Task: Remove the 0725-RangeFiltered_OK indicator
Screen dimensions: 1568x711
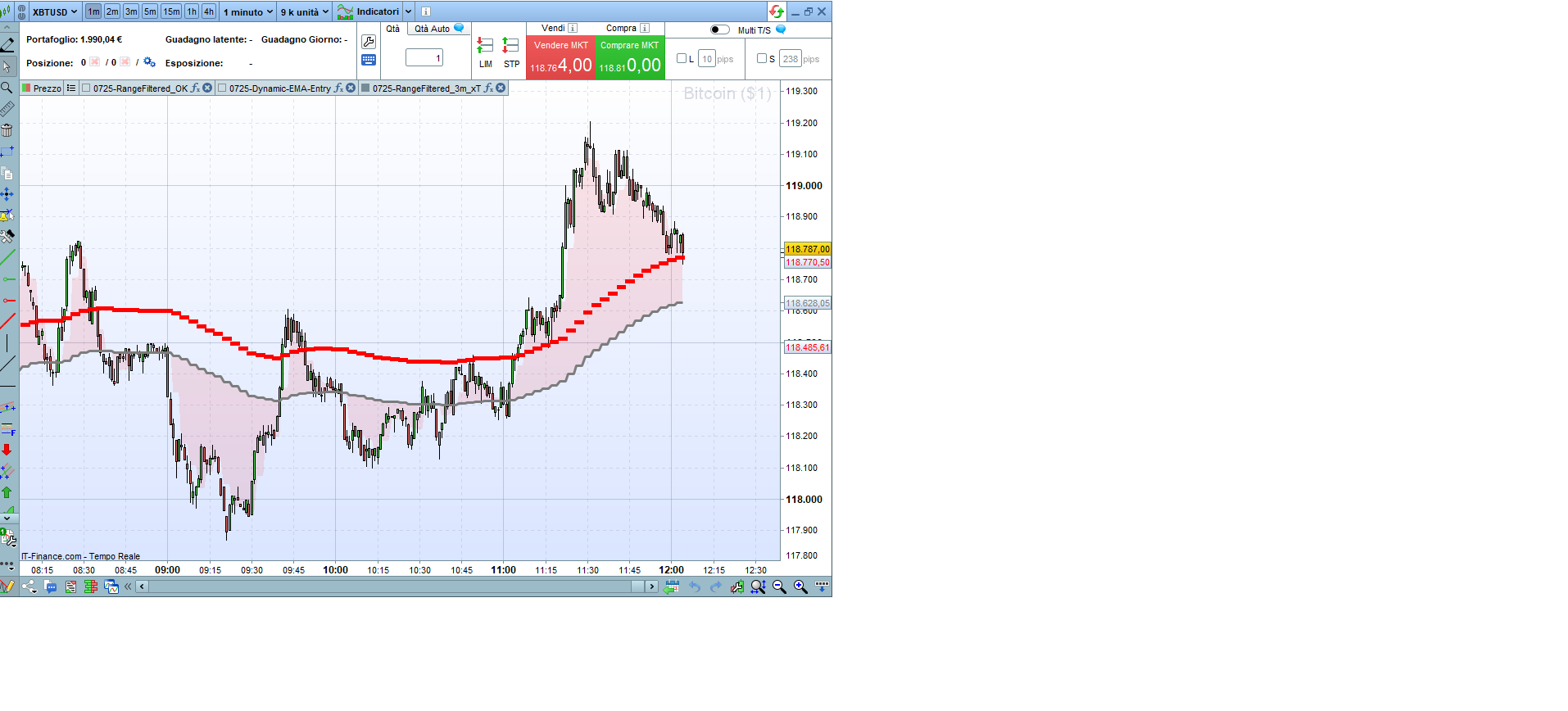Action: click(x=207, y=88)
